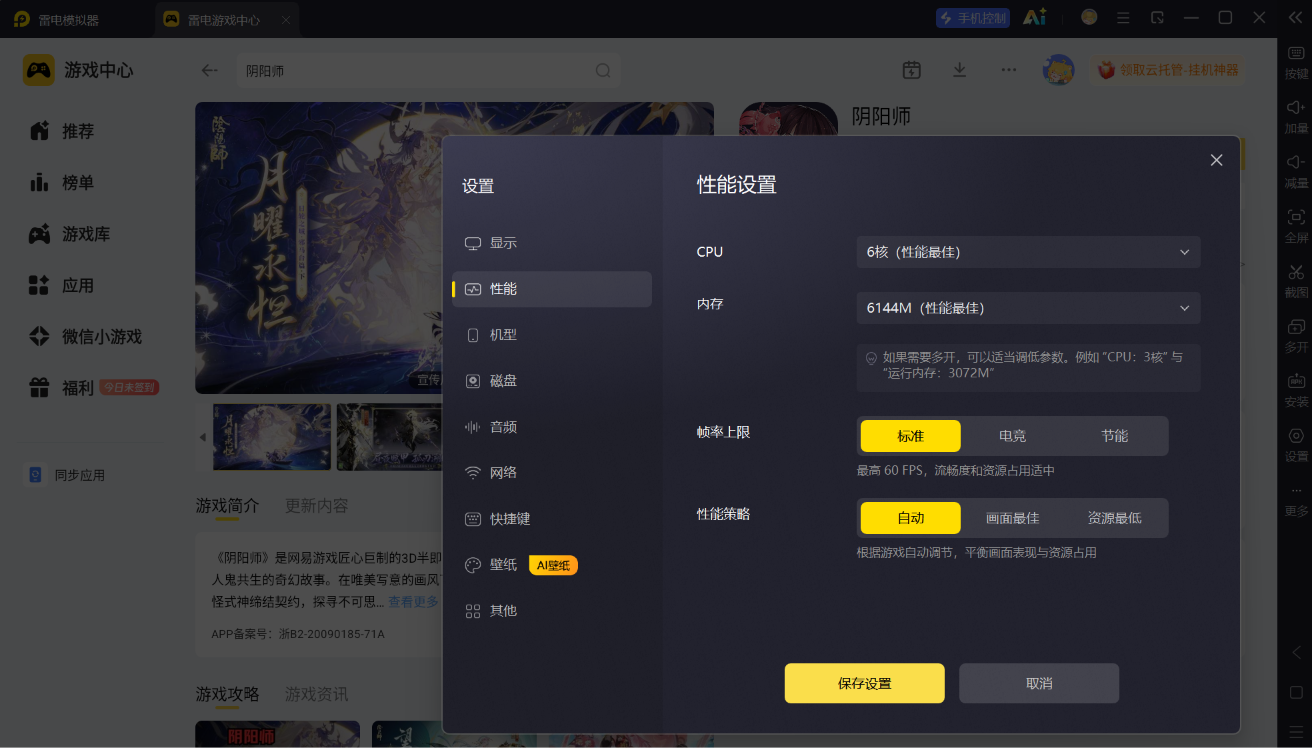Set performance strategy to 画面最佳
1312x748 pixels.
coord(1012,518)
